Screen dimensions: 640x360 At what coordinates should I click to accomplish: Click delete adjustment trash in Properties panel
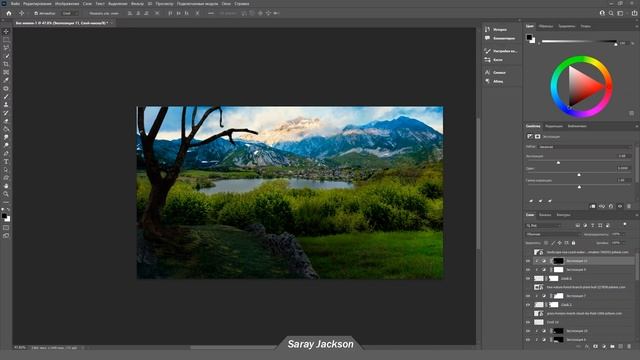(x=629, y=206)
